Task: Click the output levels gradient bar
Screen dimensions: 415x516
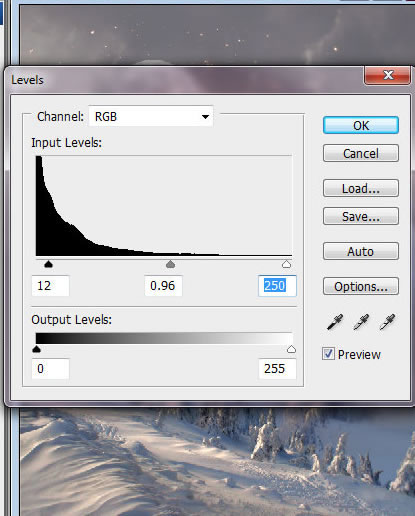Action: [x=164, y=338]
